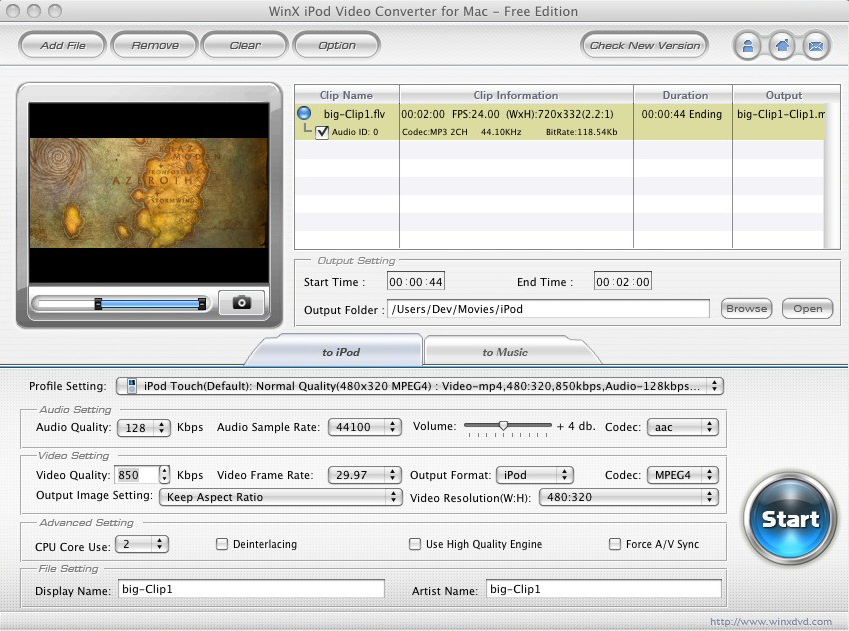This screenshot has height=631, width=849.
Task: Click the Video Quality 850 field
Action: [x=137, y=475]
